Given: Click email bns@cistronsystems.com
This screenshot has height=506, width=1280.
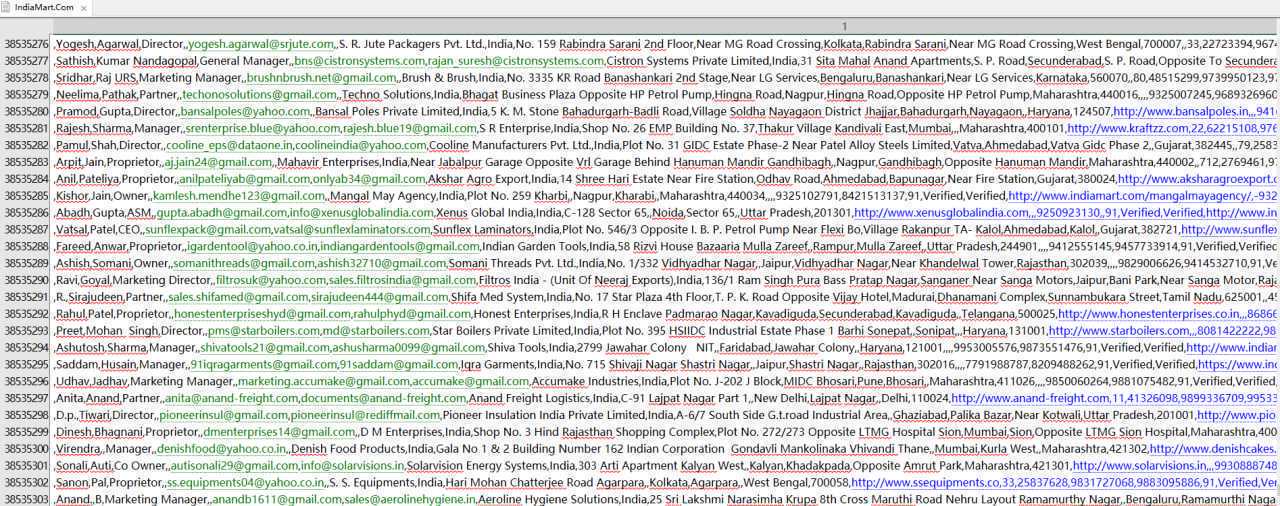Looking at the screenshot, I should pyautogui.click(x=359, y=61).
